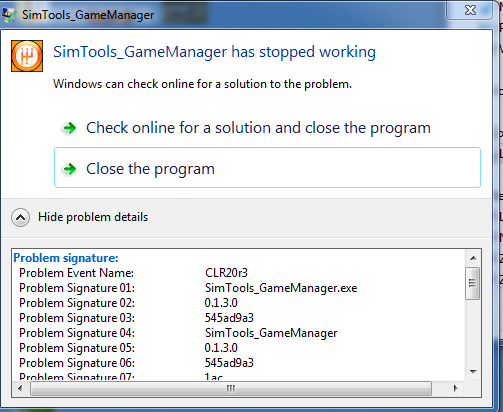Click the details scroll down arrow
Image resolution: width=503 pixels, height=412 pixels.
[473, 372]
